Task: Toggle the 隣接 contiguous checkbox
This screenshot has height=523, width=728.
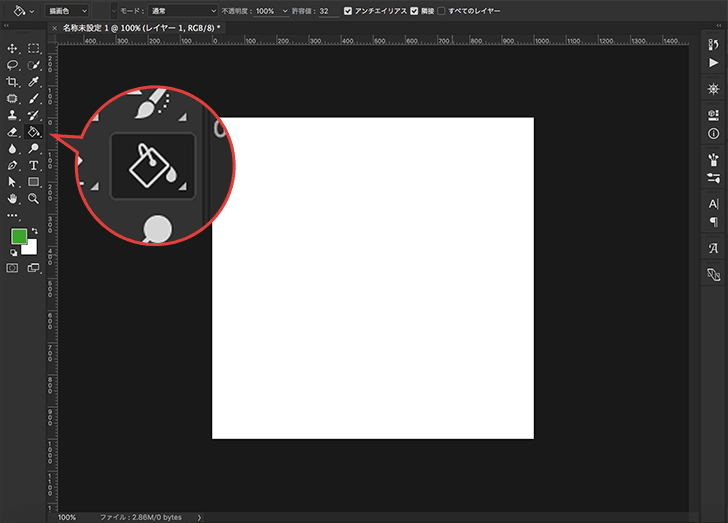Action: click(414, 11)
